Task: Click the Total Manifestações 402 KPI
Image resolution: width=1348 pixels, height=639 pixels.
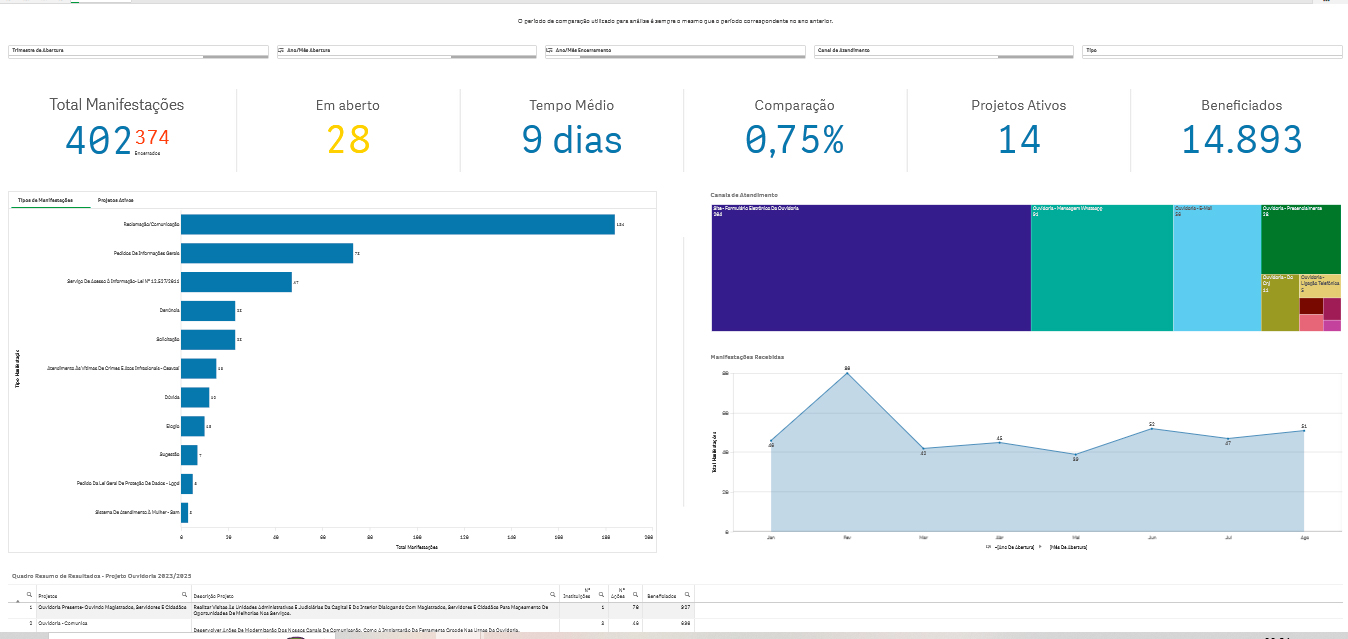Action: pos(99,140)
